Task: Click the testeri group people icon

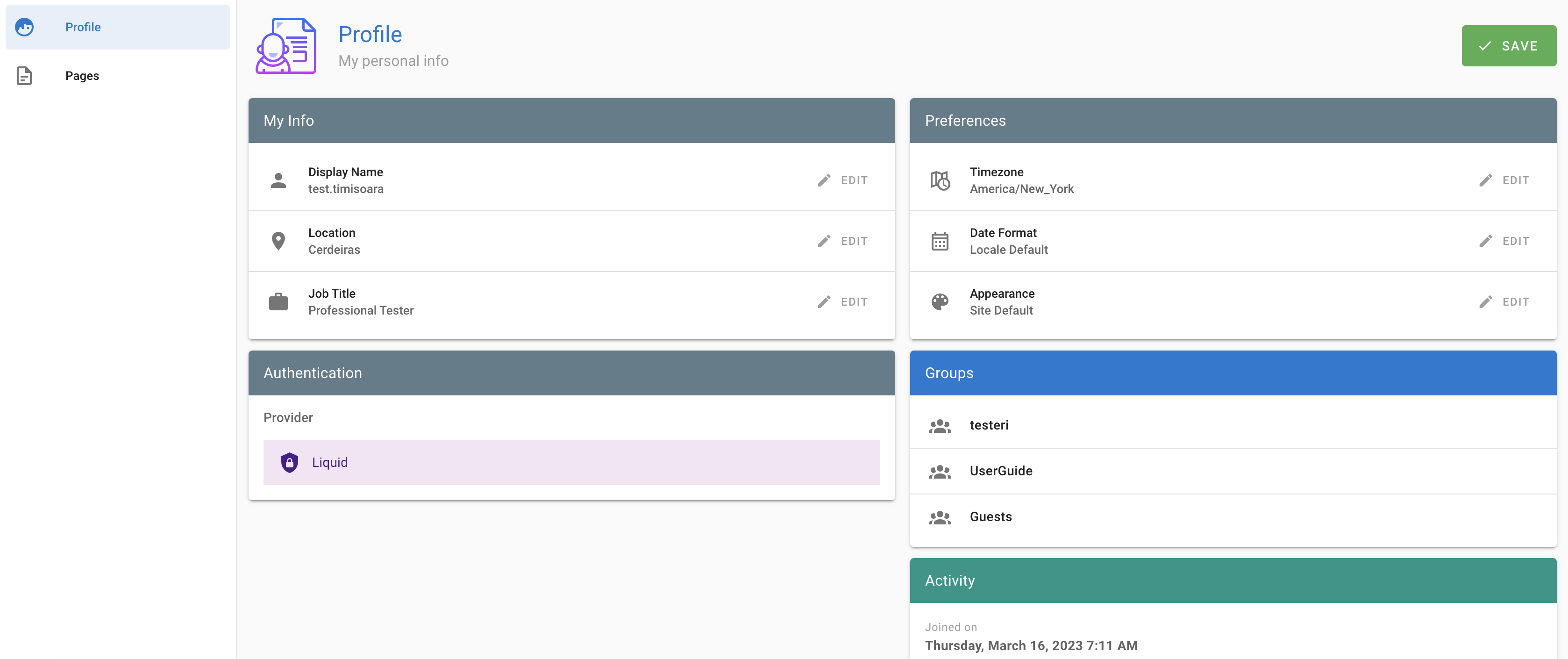Action: 939,426
